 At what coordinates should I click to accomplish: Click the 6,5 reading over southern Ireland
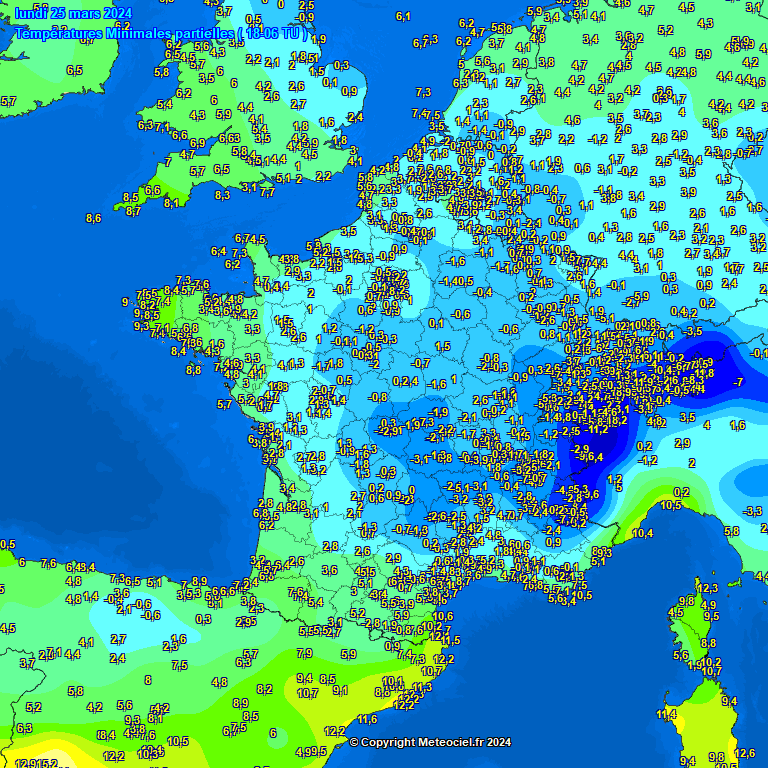point(74,70)
